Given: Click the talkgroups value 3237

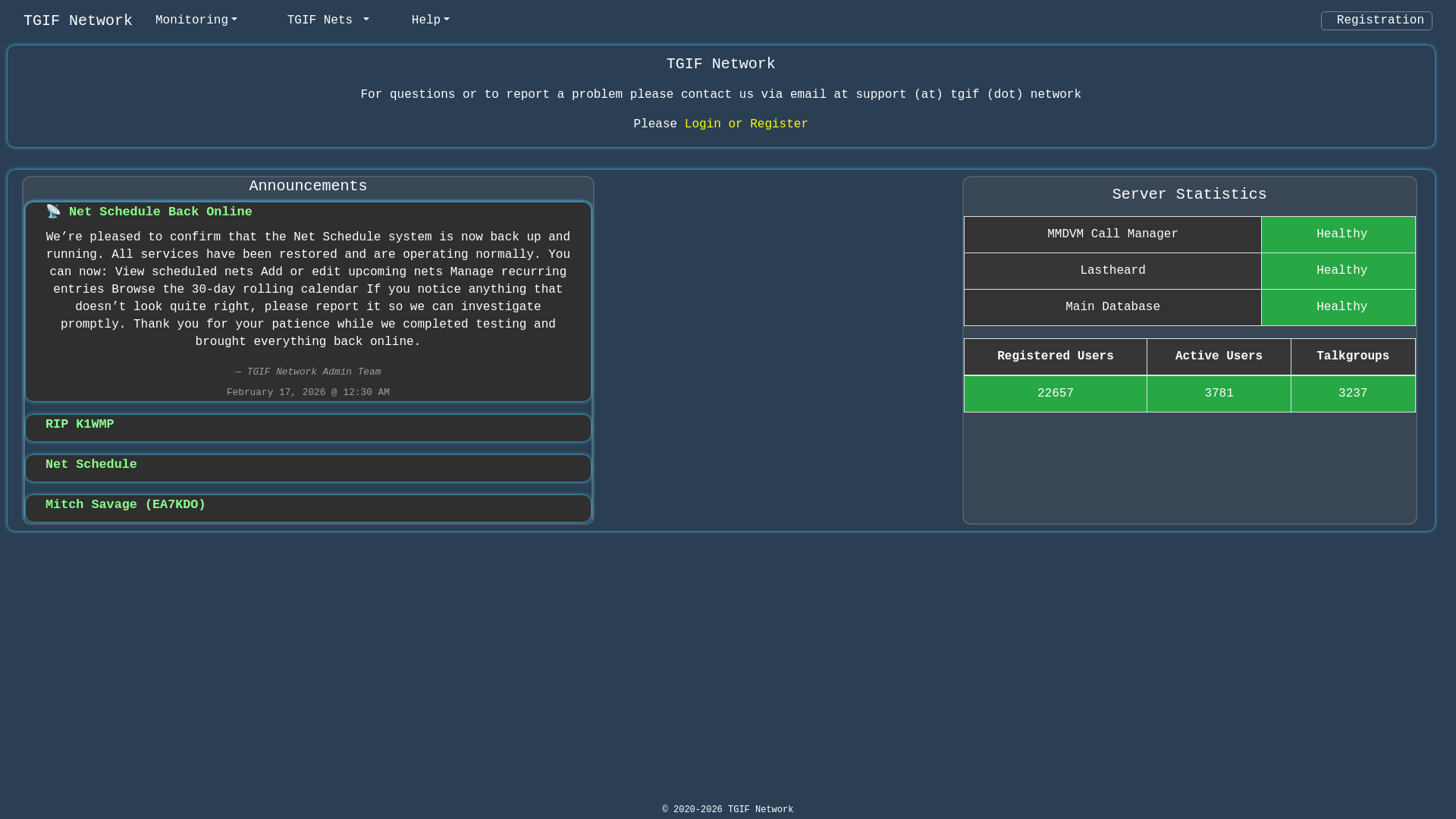Looking at the screenshot, I should click(1353, 394).
